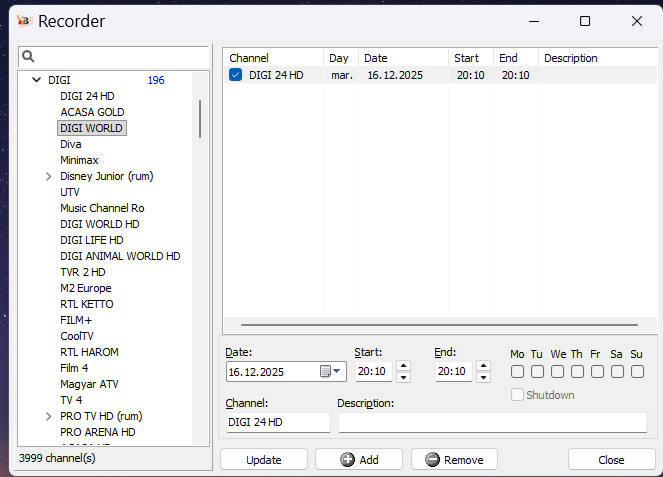This screenshot has width=663, height=477.
Task: Select DIGI ANIMAL WORLD HD channel
Action: pos(120,256)
